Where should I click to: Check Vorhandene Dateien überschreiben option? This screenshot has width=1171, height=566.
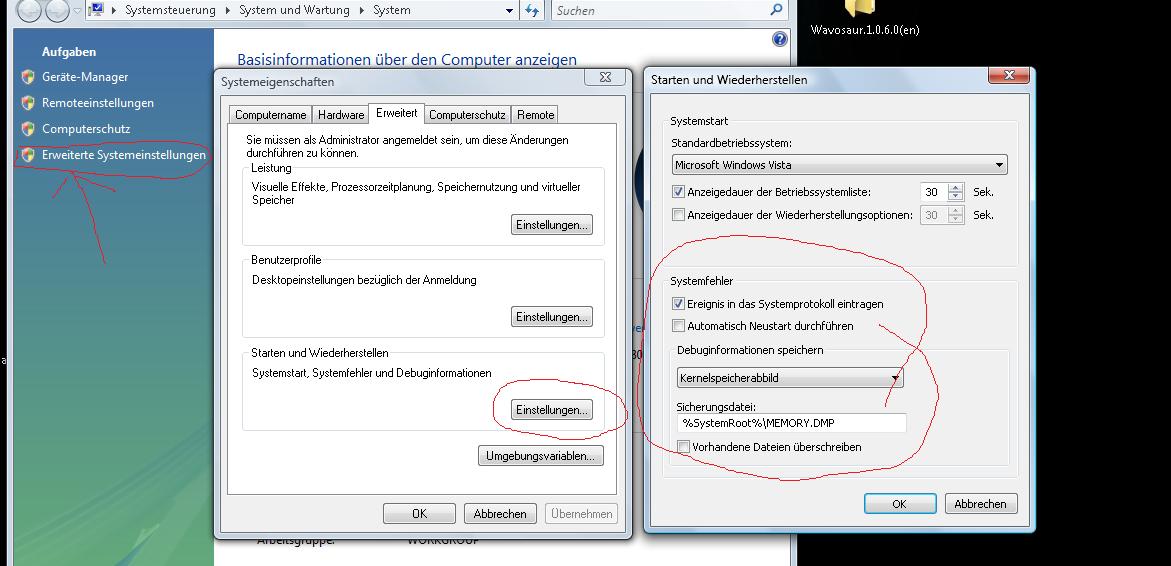(x=683, y=447)
